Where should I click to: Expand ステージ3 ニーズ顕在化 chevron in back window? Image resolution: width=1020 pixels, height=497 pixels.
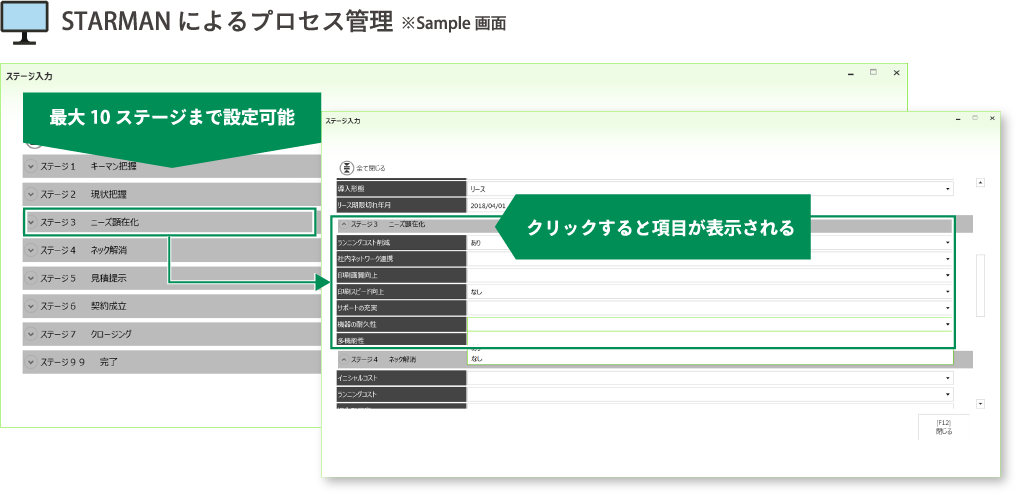coord(31,222)
